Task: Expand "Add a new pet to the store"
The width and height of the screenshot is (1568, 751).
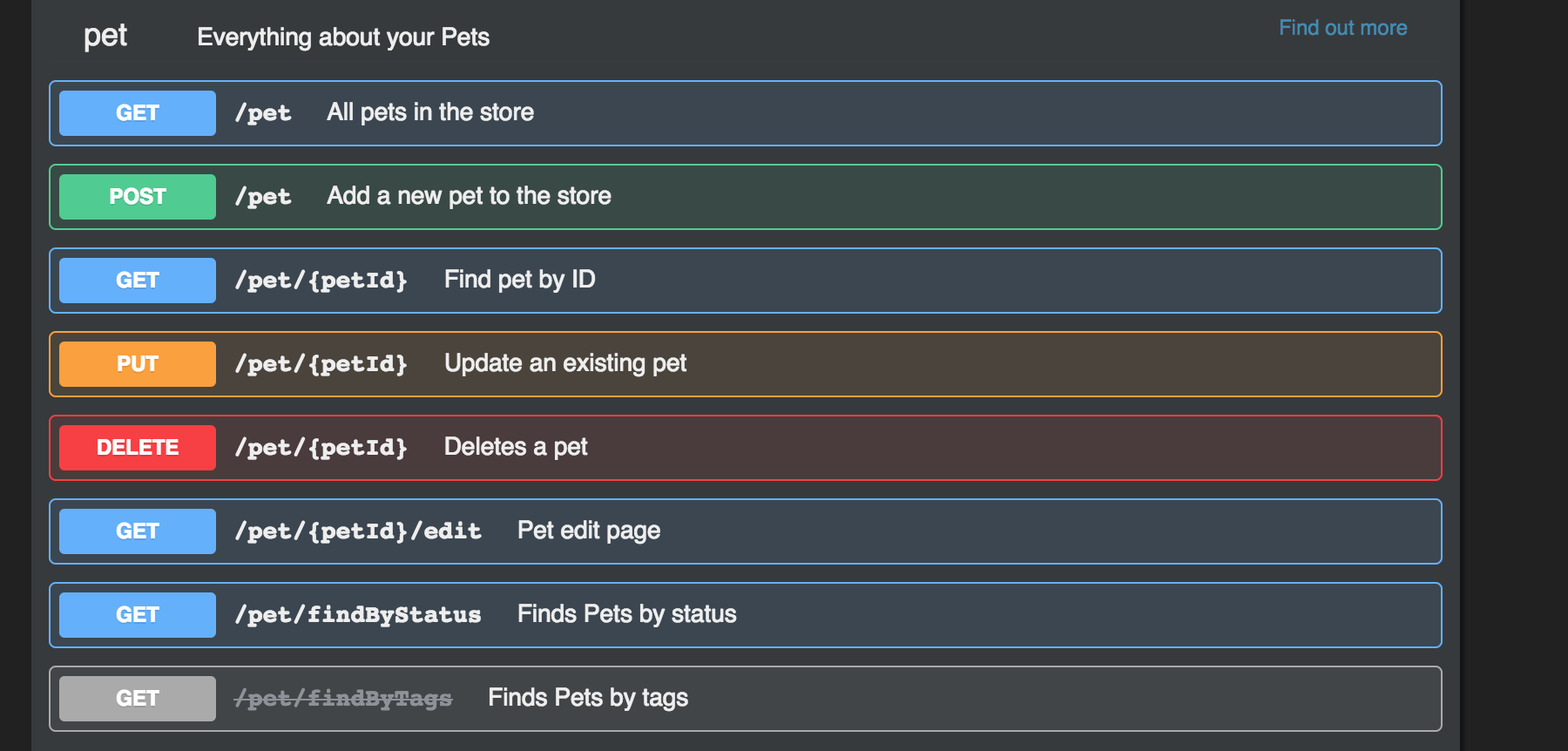Action: tap(469, 196)
